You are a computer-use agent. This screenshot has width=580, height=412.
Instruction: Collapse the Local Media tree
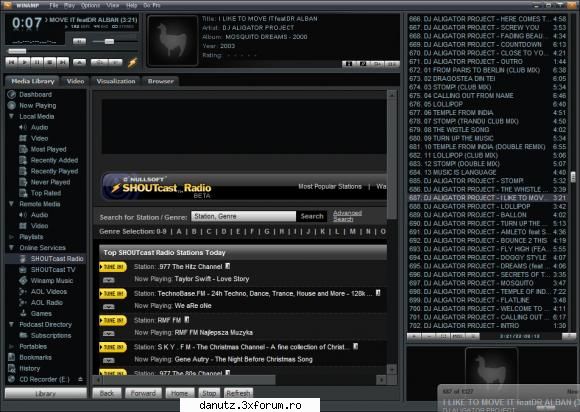tap(11, 116)
